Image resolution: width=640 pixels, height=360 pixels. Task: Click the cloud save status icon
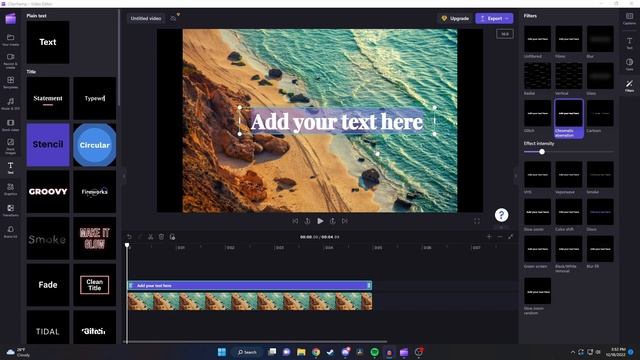tap(173, 18)
